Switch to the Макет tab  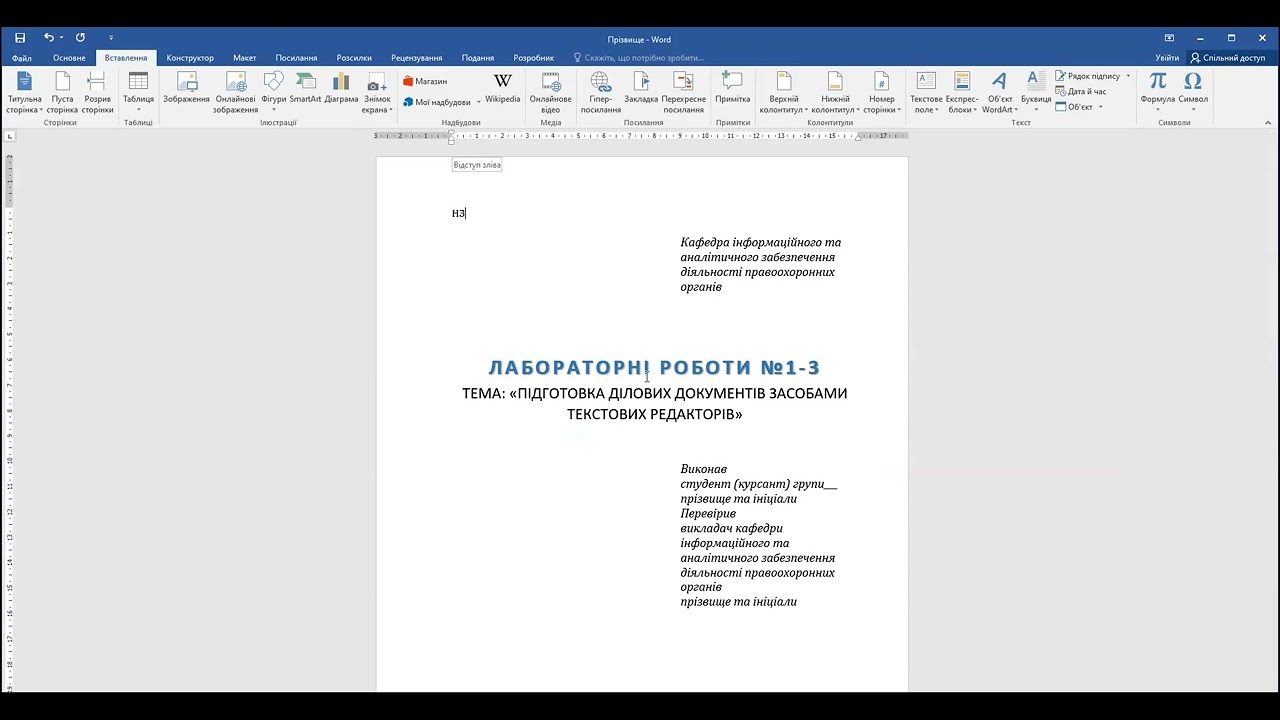pos(245,58)
